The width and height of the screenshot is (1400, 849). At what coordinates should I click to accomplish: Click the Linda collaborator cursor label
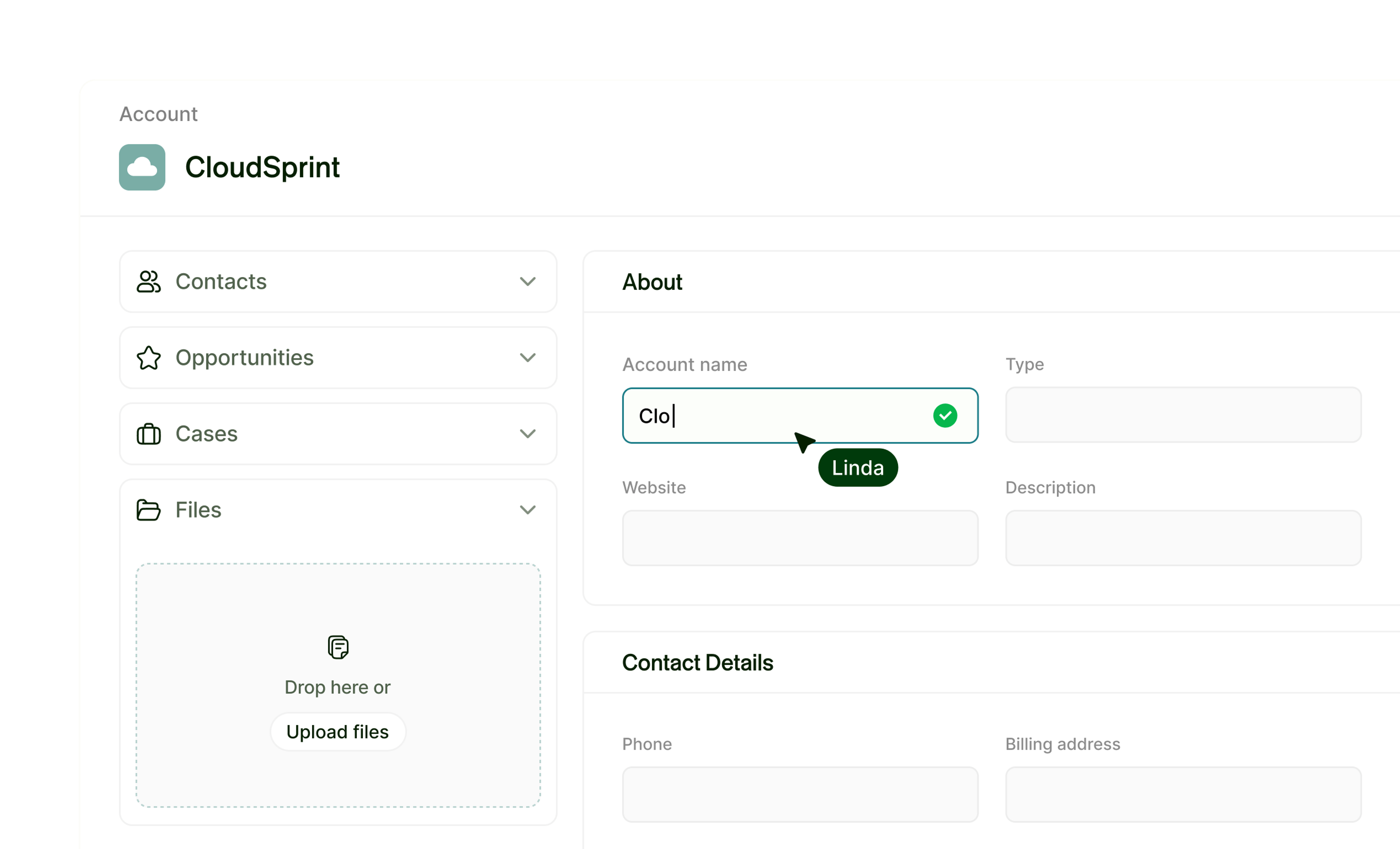857,468
